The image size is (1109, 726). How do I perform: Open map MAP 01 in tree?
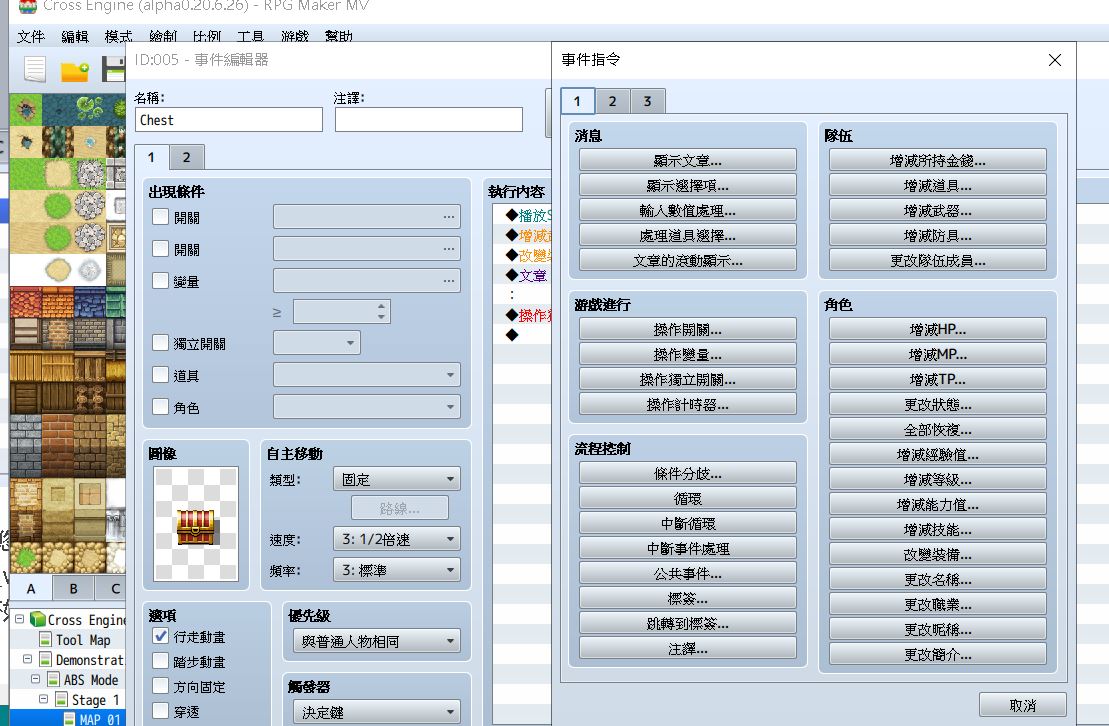(x=99, y=719)
